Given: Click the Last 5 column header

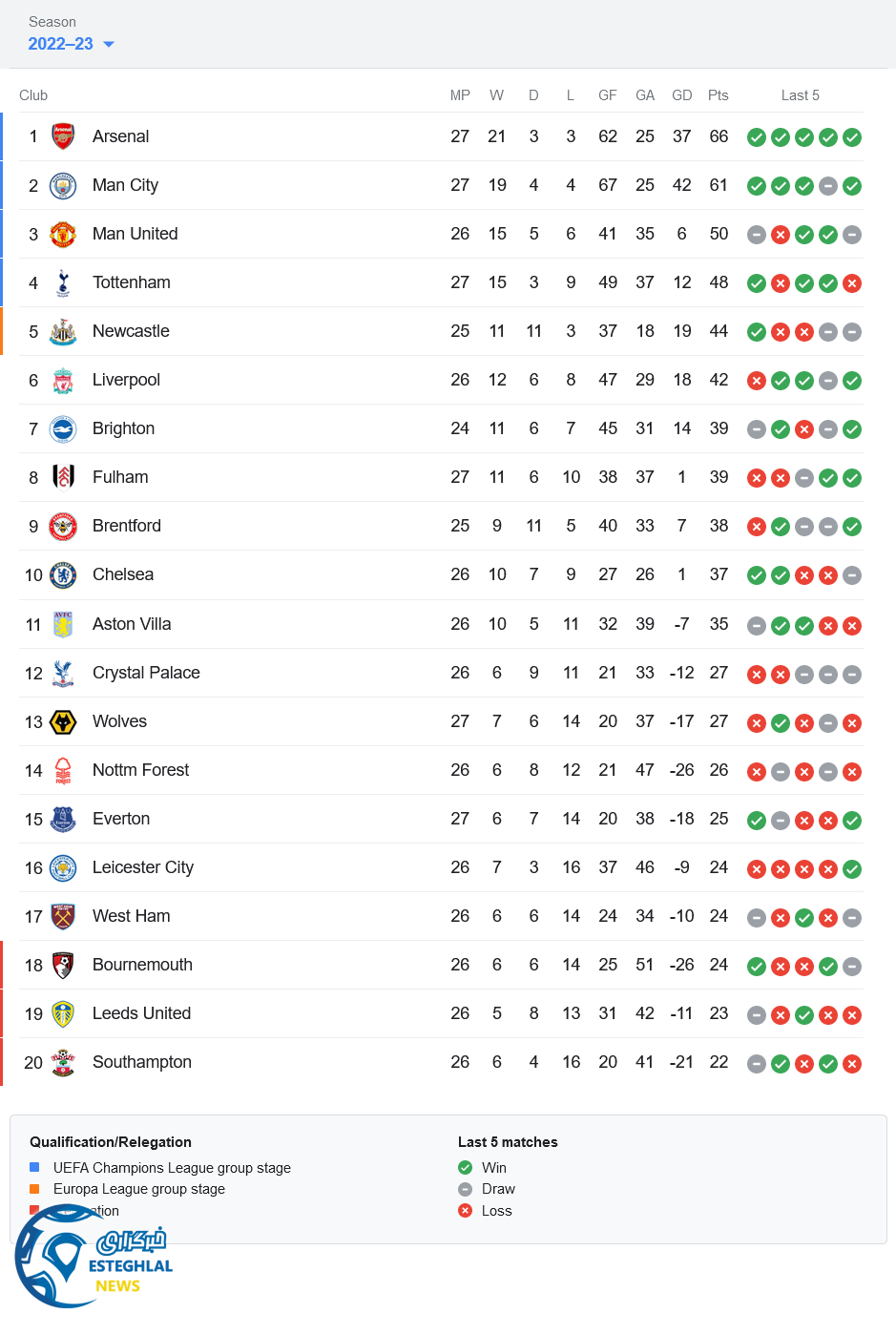Looking at the screenshot, I should coord(800,95).
